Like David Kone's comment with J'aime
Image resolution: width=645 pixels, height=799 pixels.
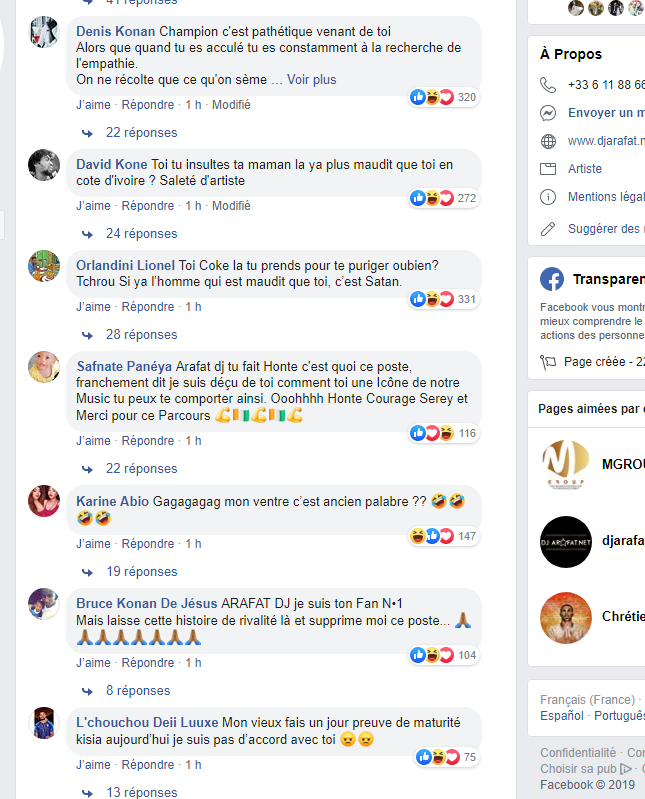(93, 205)
